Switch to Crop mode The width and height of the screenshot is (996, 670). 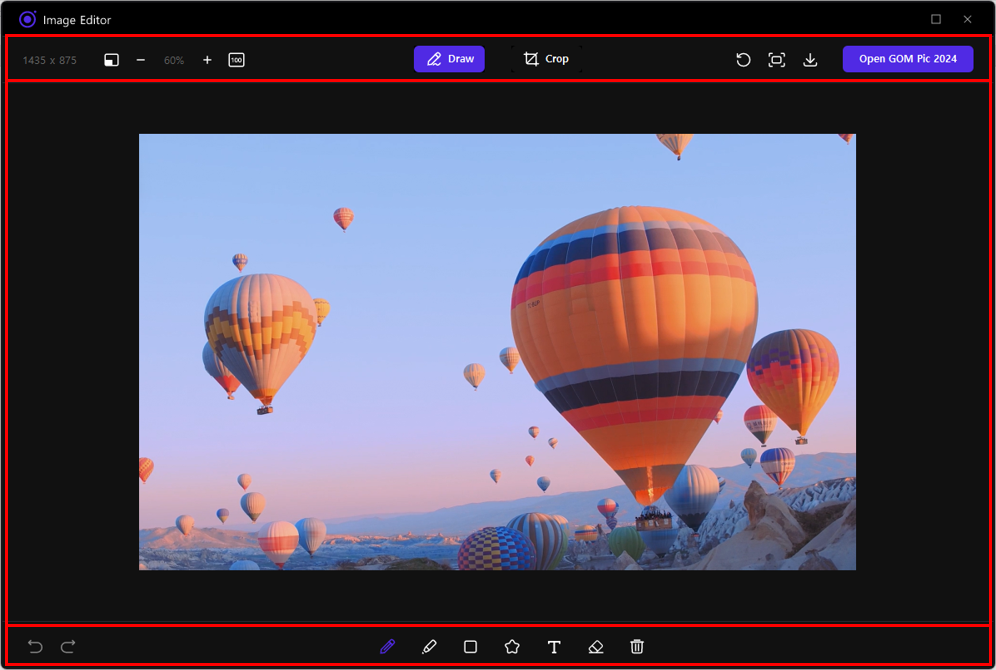pos(546,59)
